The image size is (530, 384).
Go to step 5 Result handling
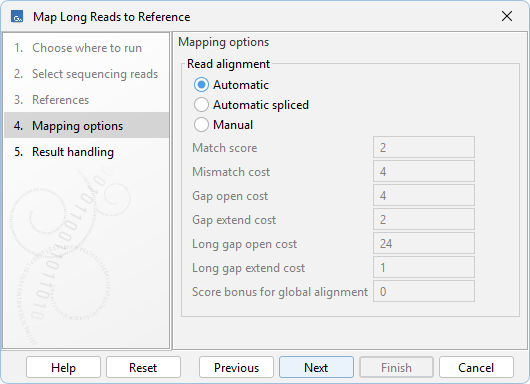[87, 152]
